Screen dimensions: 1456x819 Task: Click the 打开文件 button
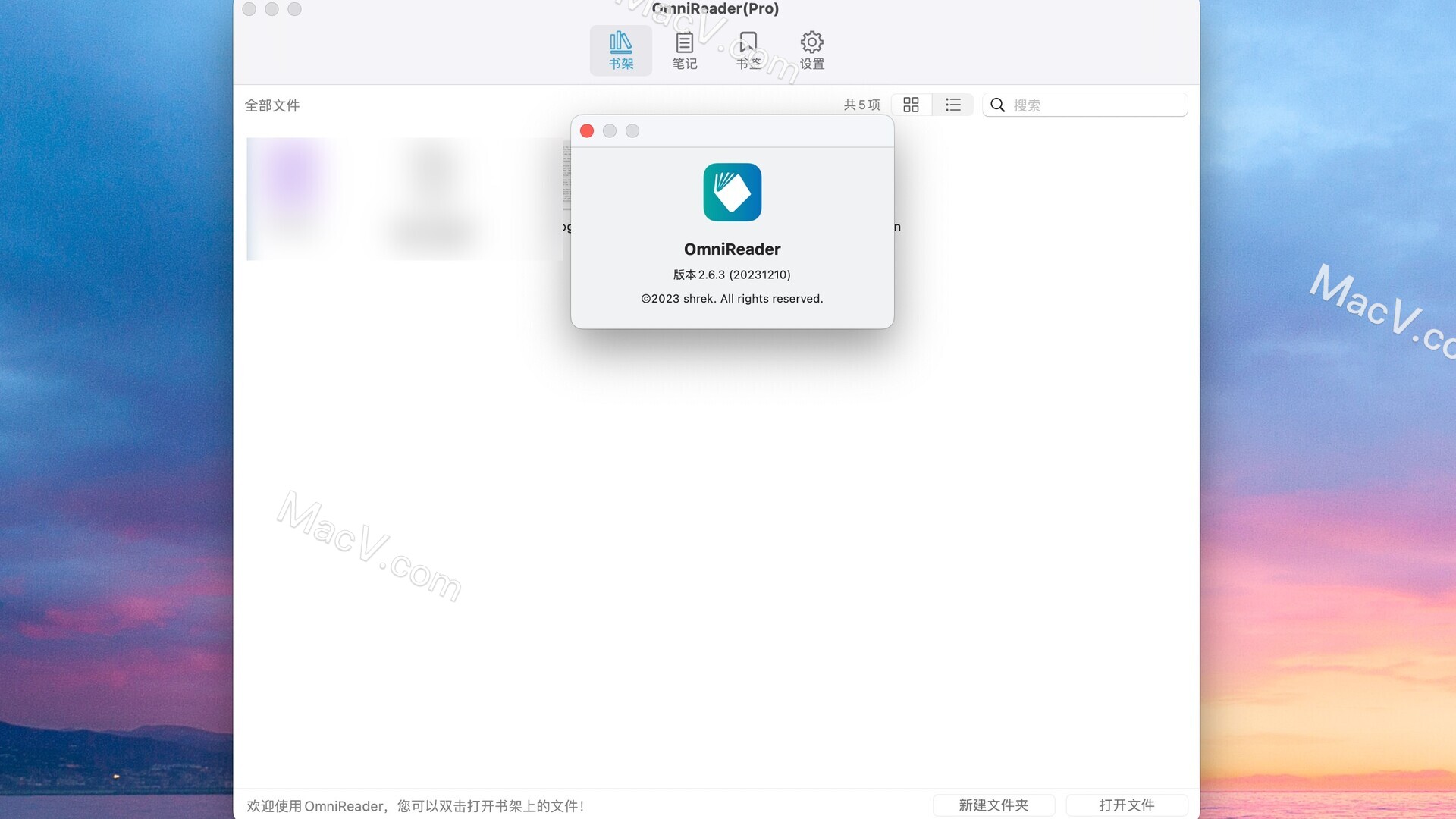click(x=1126, y=805)
